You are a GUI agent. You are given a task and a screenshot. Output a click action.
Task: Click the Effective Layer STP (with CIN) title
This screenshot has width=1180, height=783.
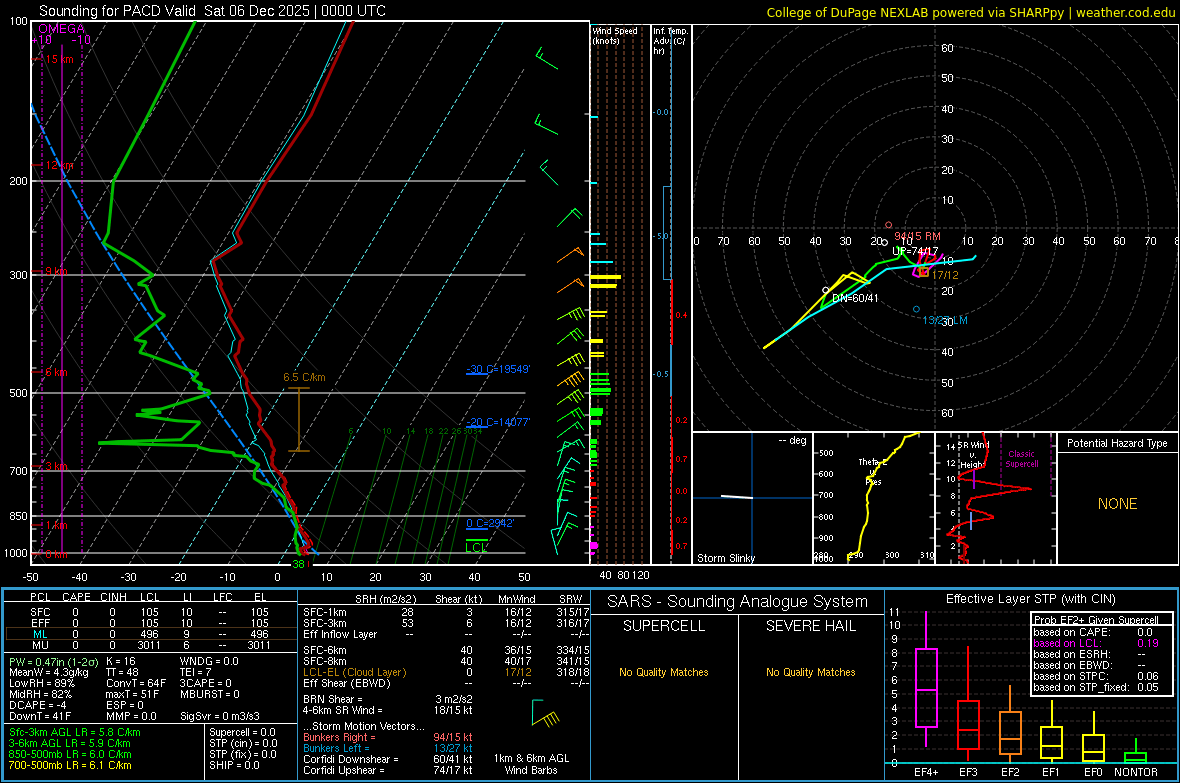pos(1030,599)
